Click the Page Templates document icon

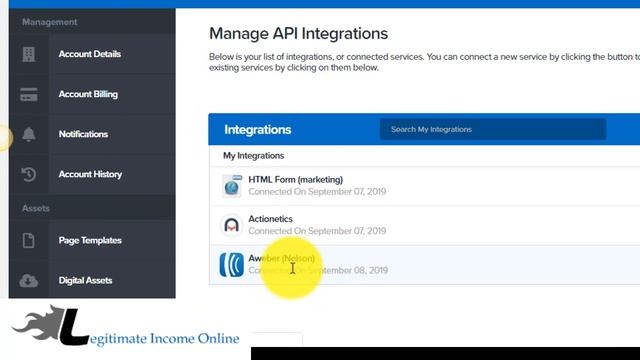(29, 240)
